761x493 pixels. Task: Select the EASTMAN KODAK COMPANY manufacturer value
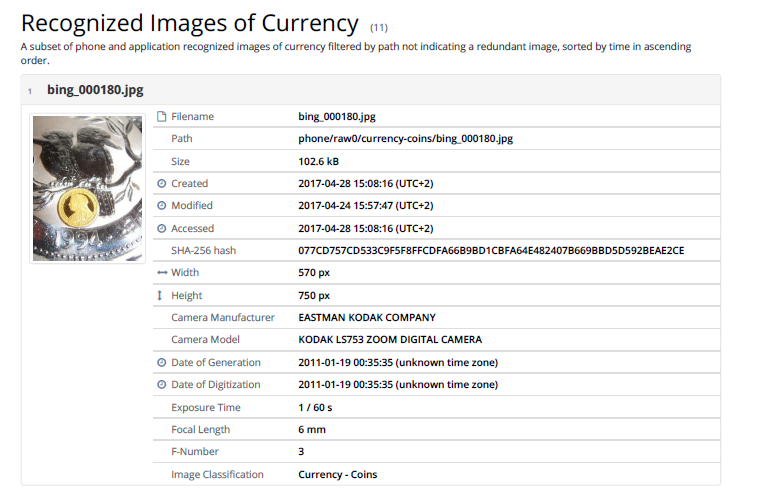(369, 318)
